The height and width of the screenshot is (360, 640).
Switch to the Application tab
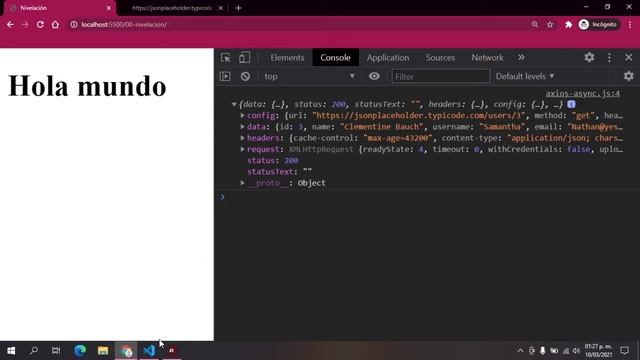click(388, 58)
